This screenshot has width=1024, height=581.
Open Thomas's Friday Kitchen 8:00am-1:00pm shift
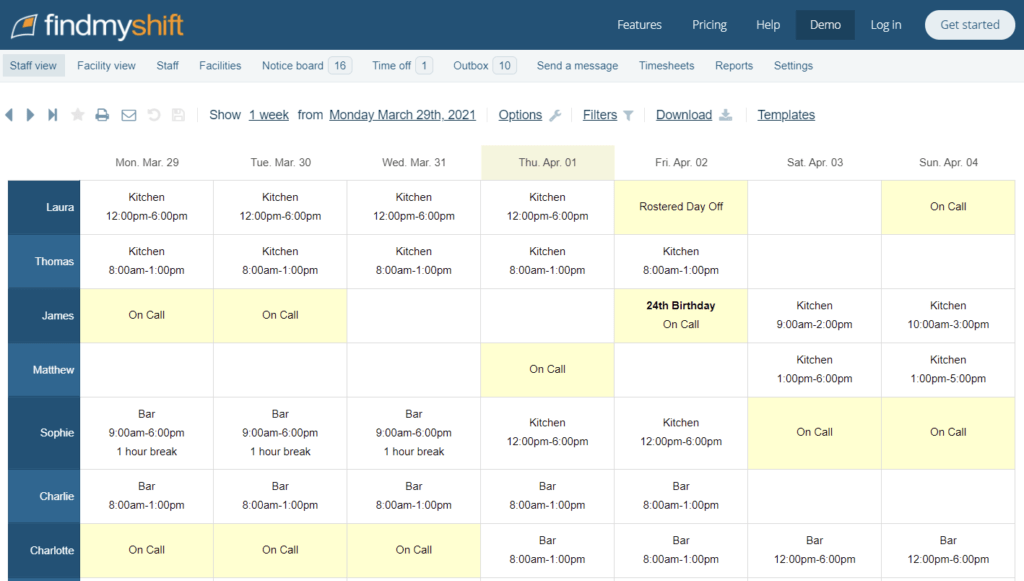(x=680, y=261)
